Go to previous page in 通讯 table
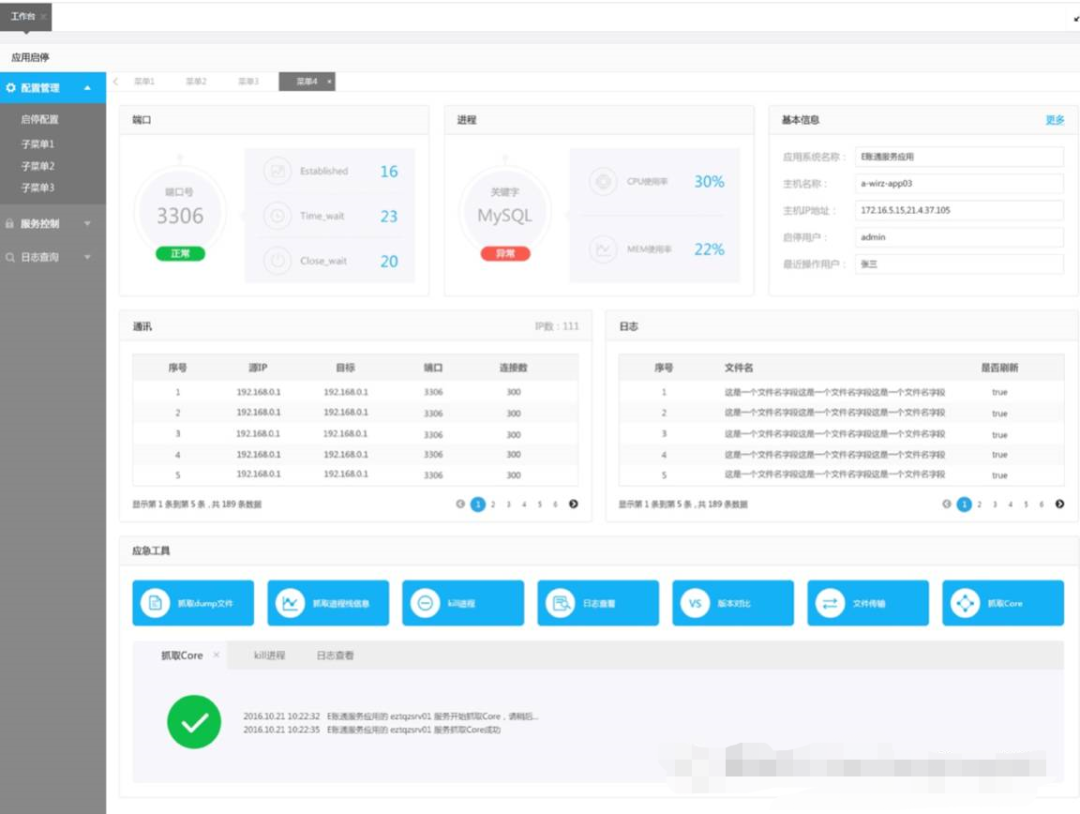Image resolution: width=1080 pixels, height=814 pixels. coord(460,504)
